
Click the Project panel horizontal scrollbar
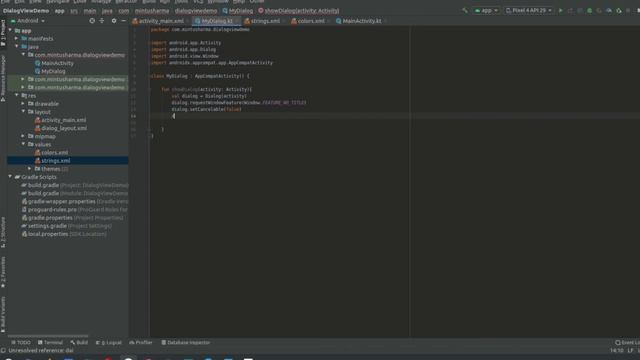point(48,336)
